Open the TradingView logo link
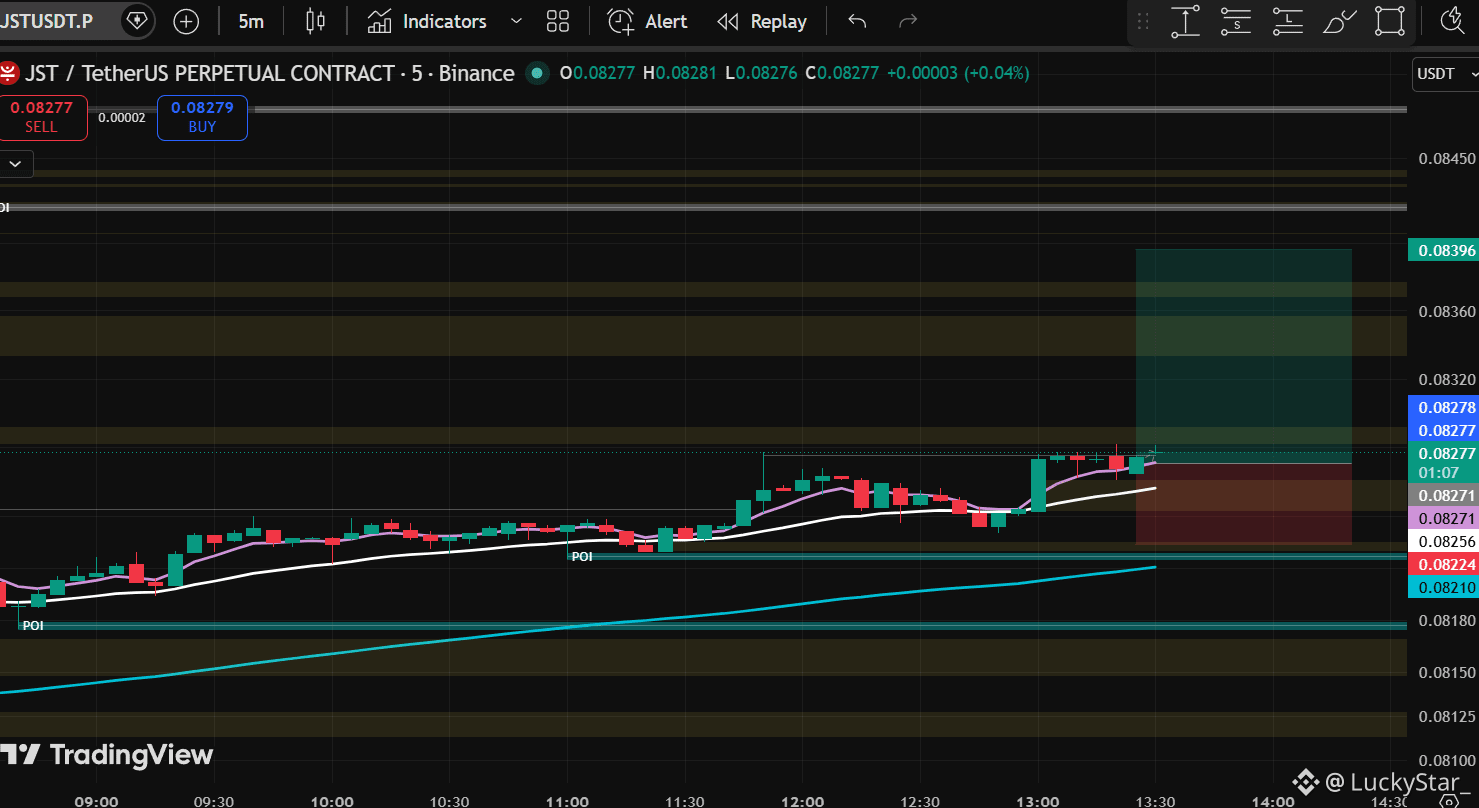This screenshot has height=808, width=1479. point(107,755)
